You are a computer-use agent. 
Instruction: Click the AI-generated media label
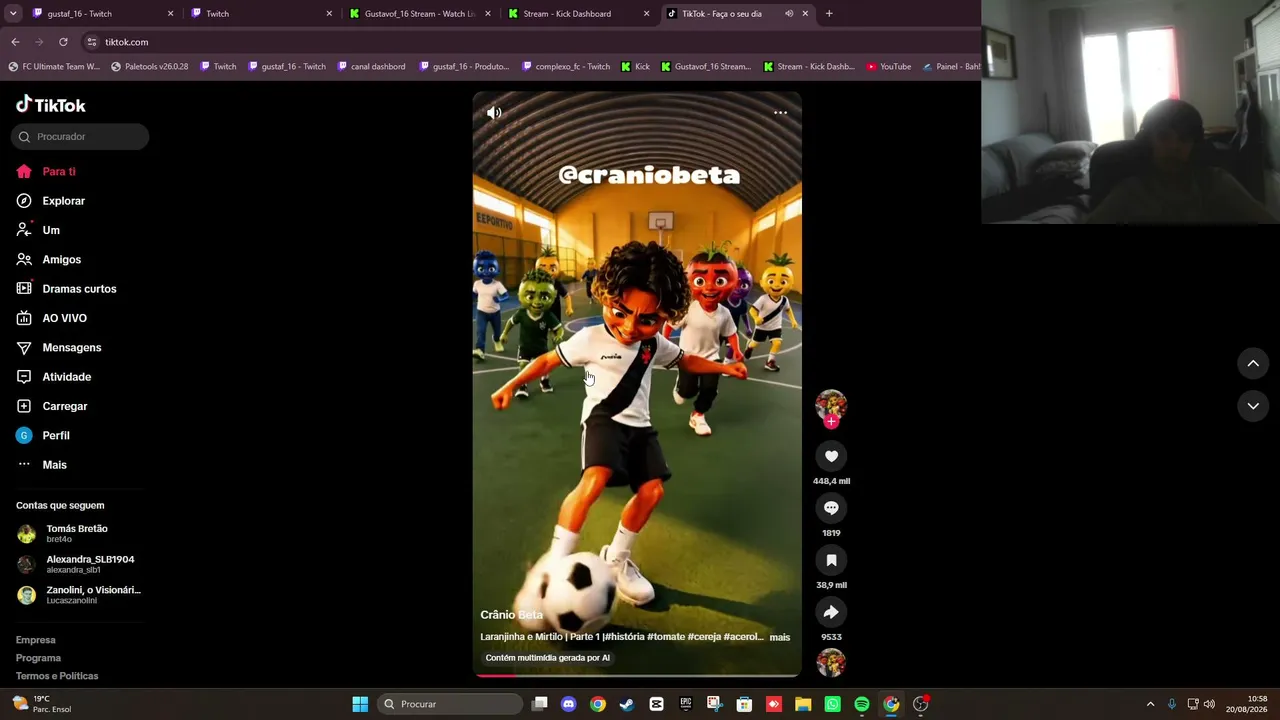coord(548,658)
